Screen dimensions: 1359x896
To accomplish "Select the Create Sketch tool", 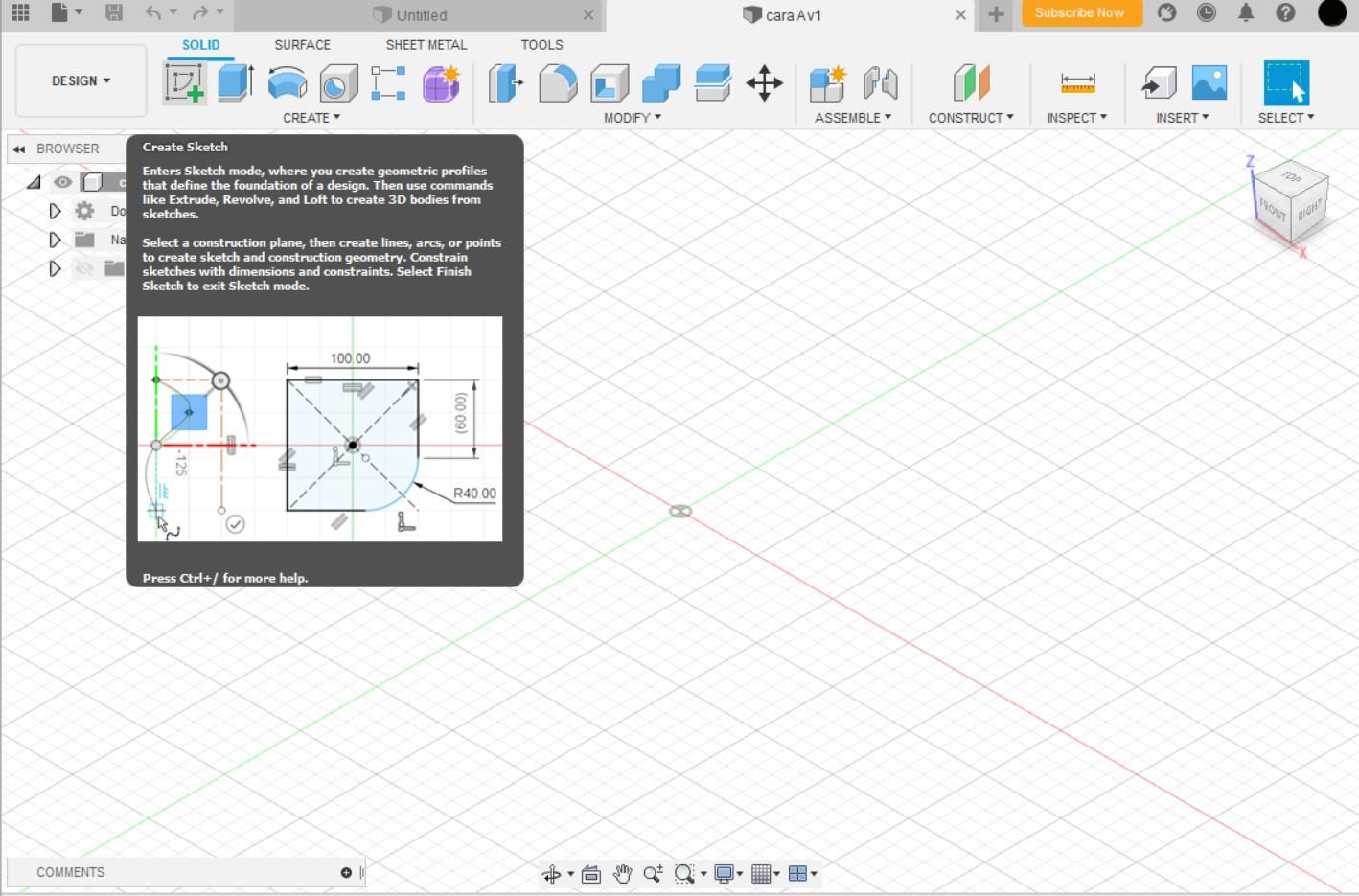I will (x=184, y=83).
